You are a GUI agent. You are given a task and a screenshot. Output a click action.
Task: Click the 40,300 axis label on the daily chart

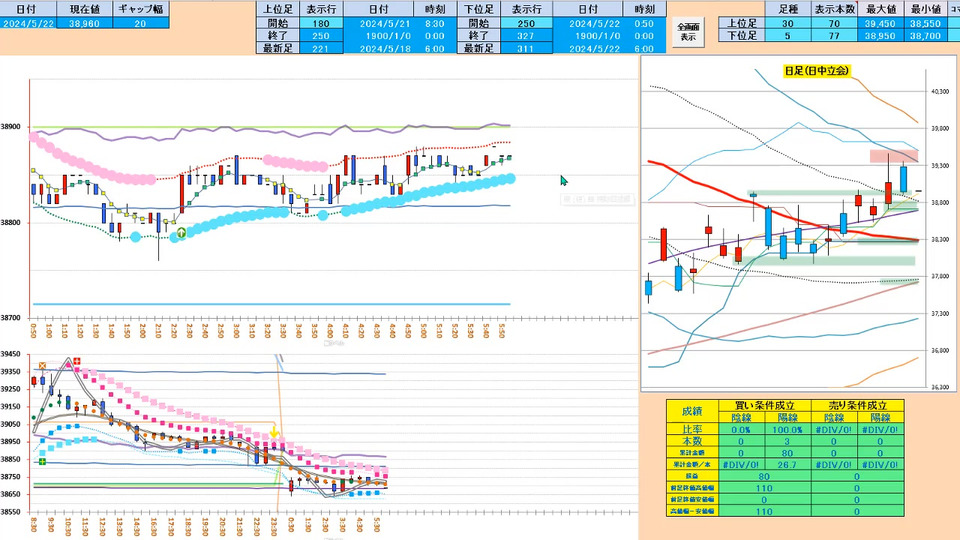(940, 91)
